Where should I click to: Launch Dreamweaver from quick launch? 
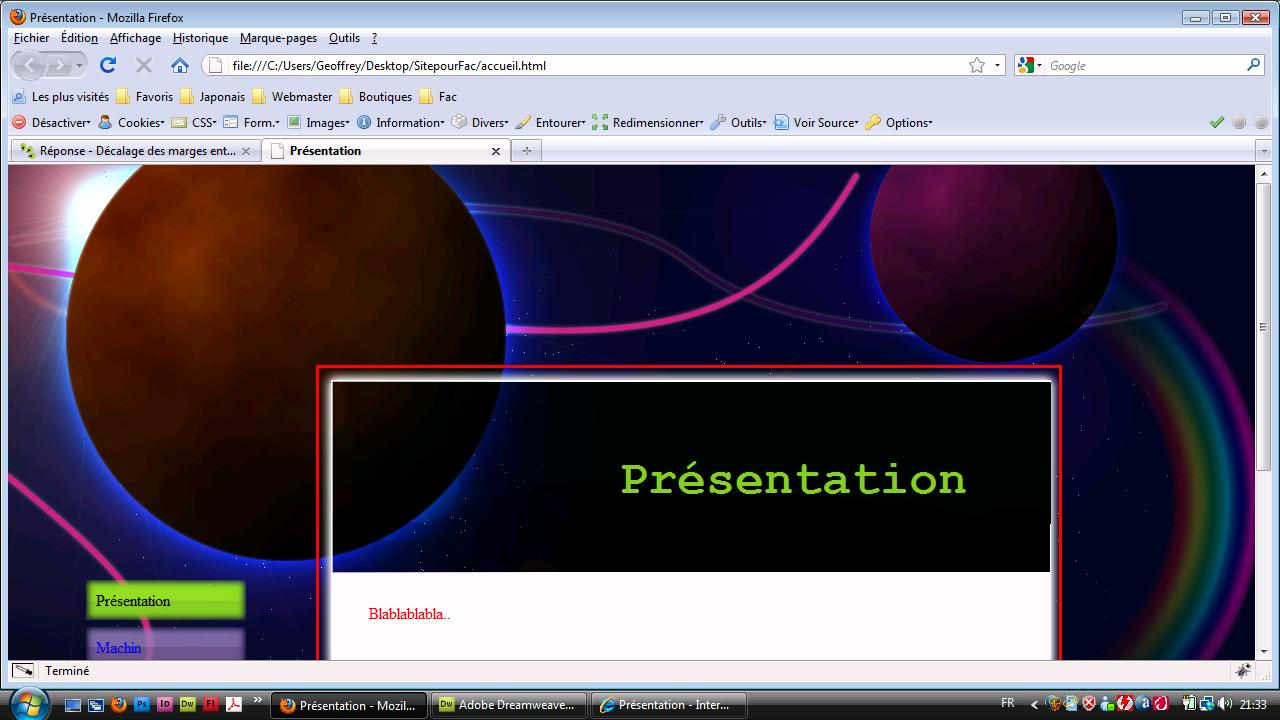pyautogui.click(x=187, y=704)
